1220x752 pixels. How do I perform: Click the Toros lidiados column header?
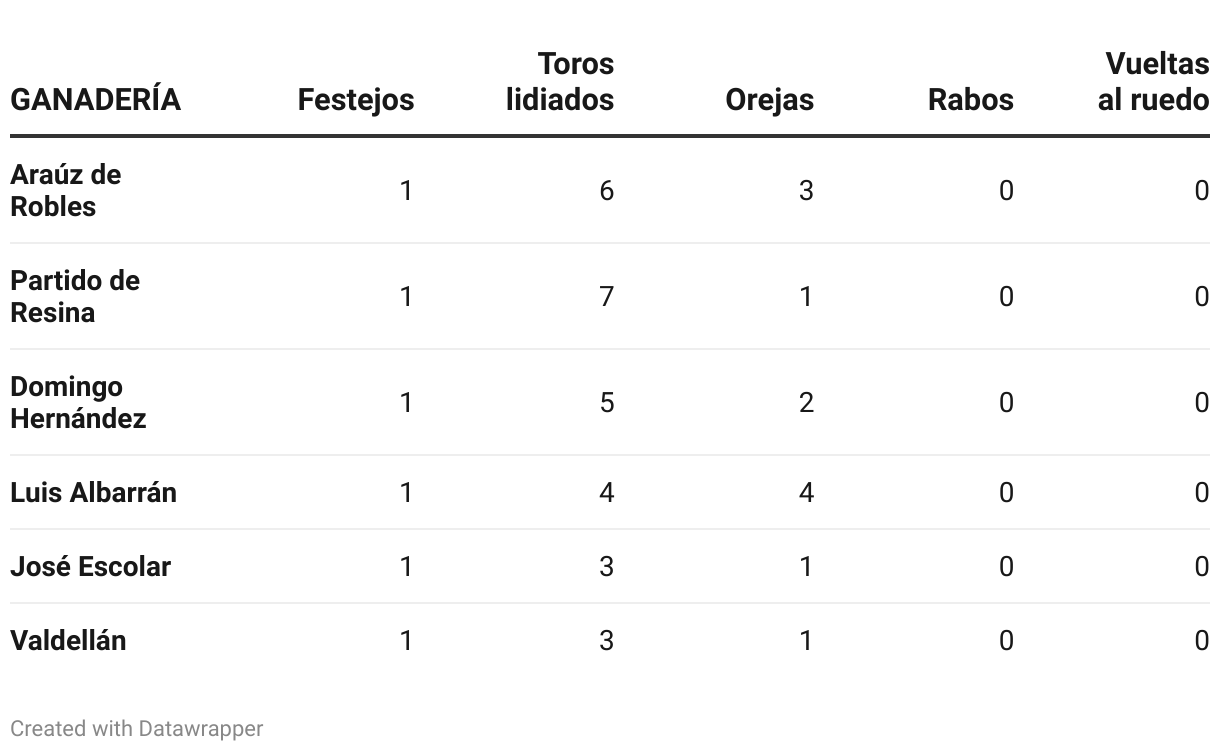coord(560,82)
